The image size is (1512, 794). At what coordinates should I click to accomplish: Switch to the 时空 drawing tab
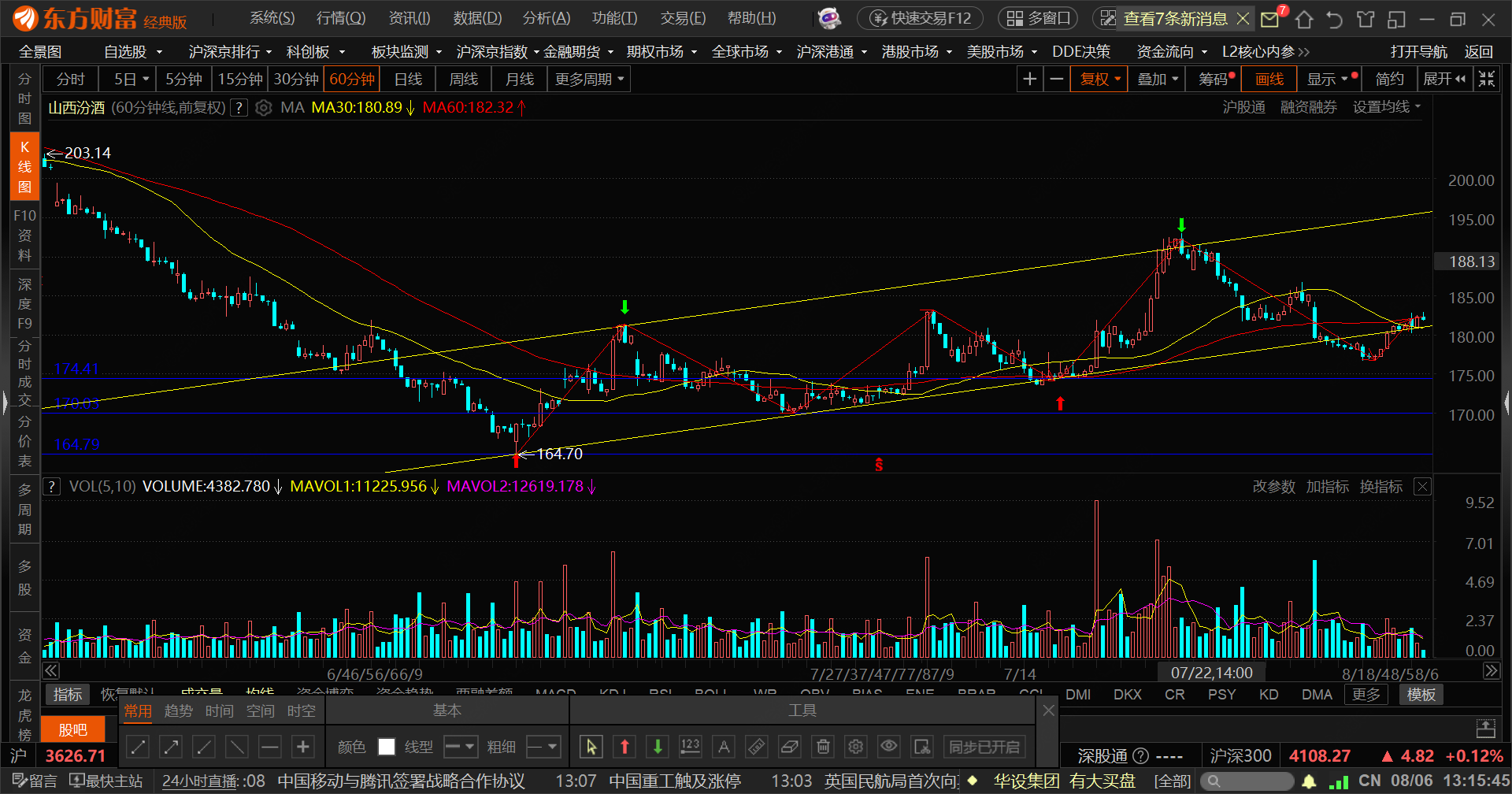click(302, 711)
